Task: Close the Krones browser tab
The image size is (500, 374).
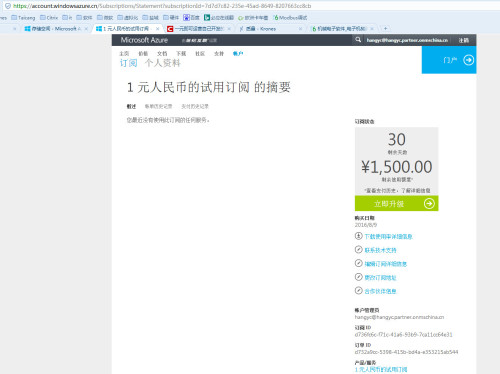Action: click(300, 29)
